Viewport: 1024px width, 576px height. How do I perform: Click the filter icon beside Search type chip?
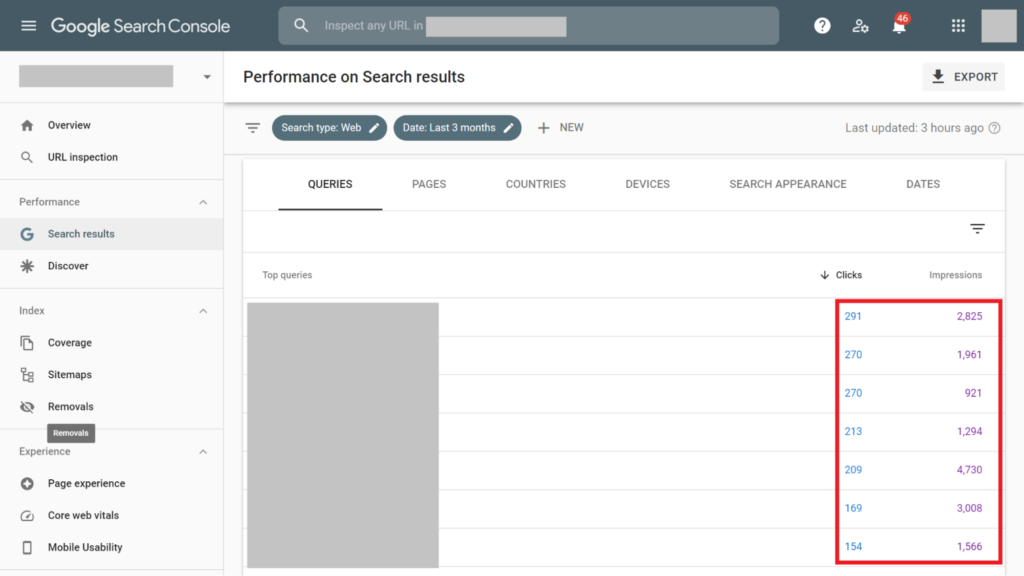253,128
